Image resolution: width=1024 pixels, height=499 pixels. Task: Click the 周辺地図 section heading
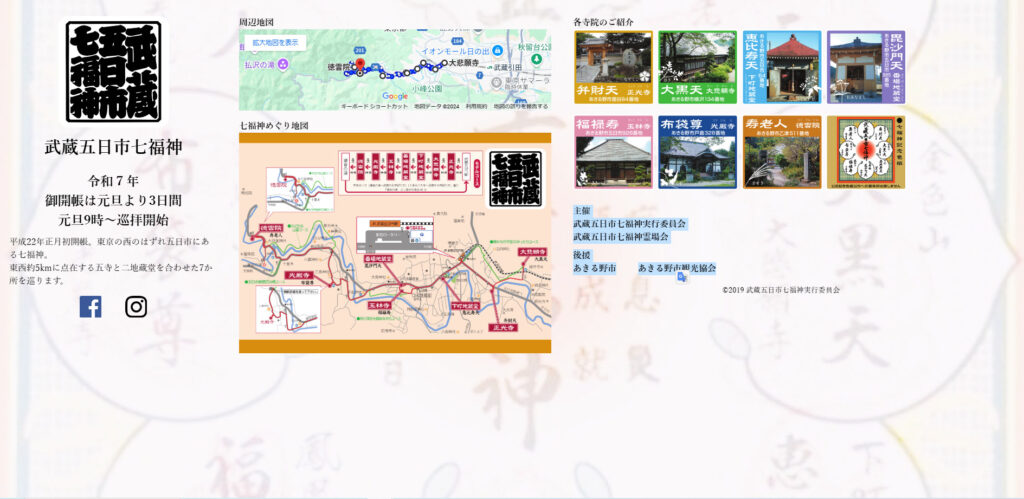click(x=256, y=22)
